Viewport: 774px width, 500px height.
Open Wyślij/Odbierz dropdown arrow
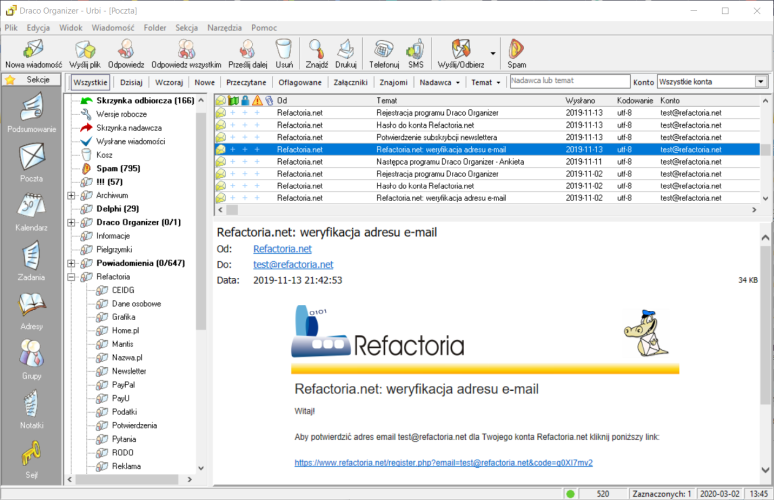point(493,53)
